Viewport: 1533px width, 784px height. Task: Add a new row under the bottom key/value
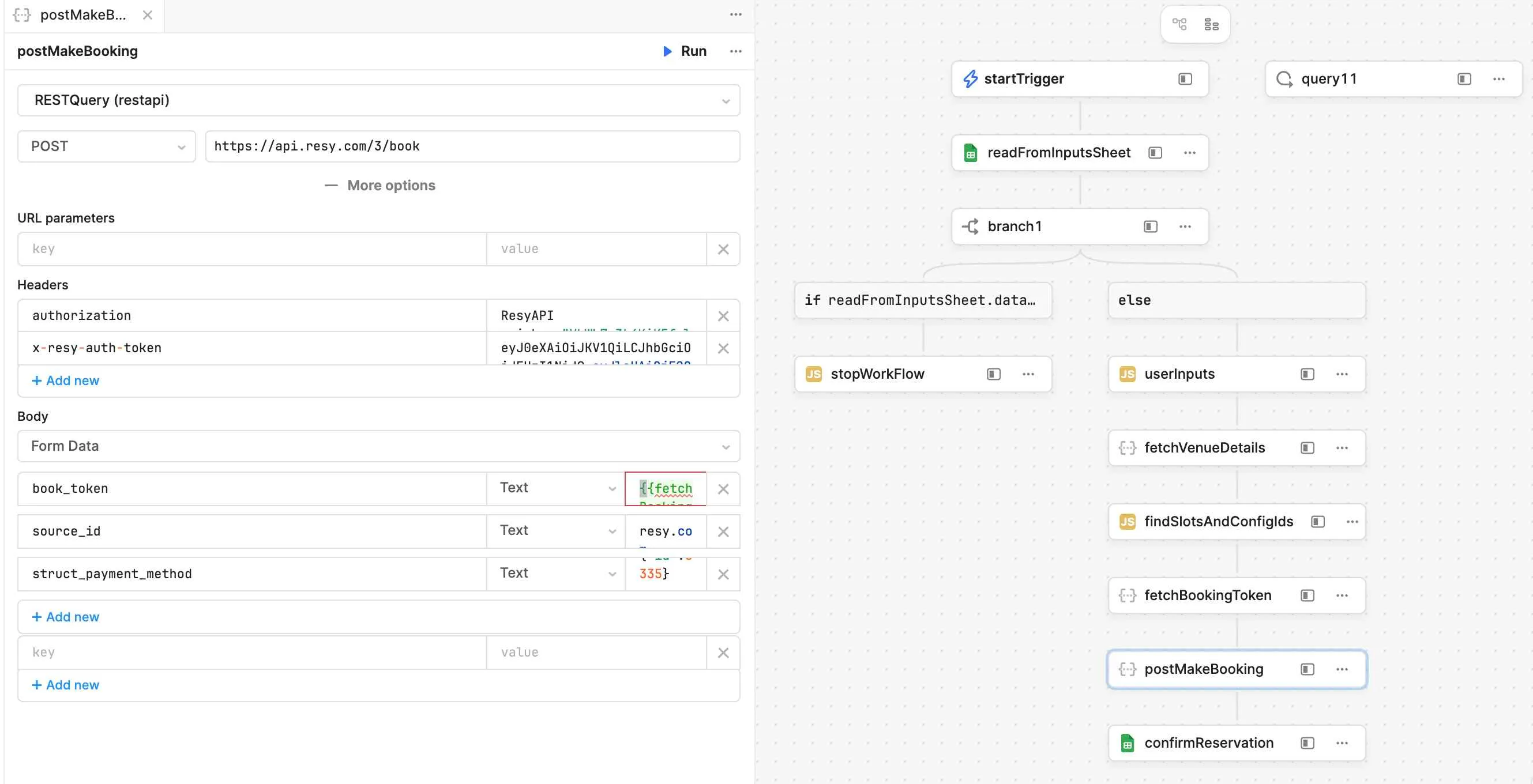coord(66,685)
